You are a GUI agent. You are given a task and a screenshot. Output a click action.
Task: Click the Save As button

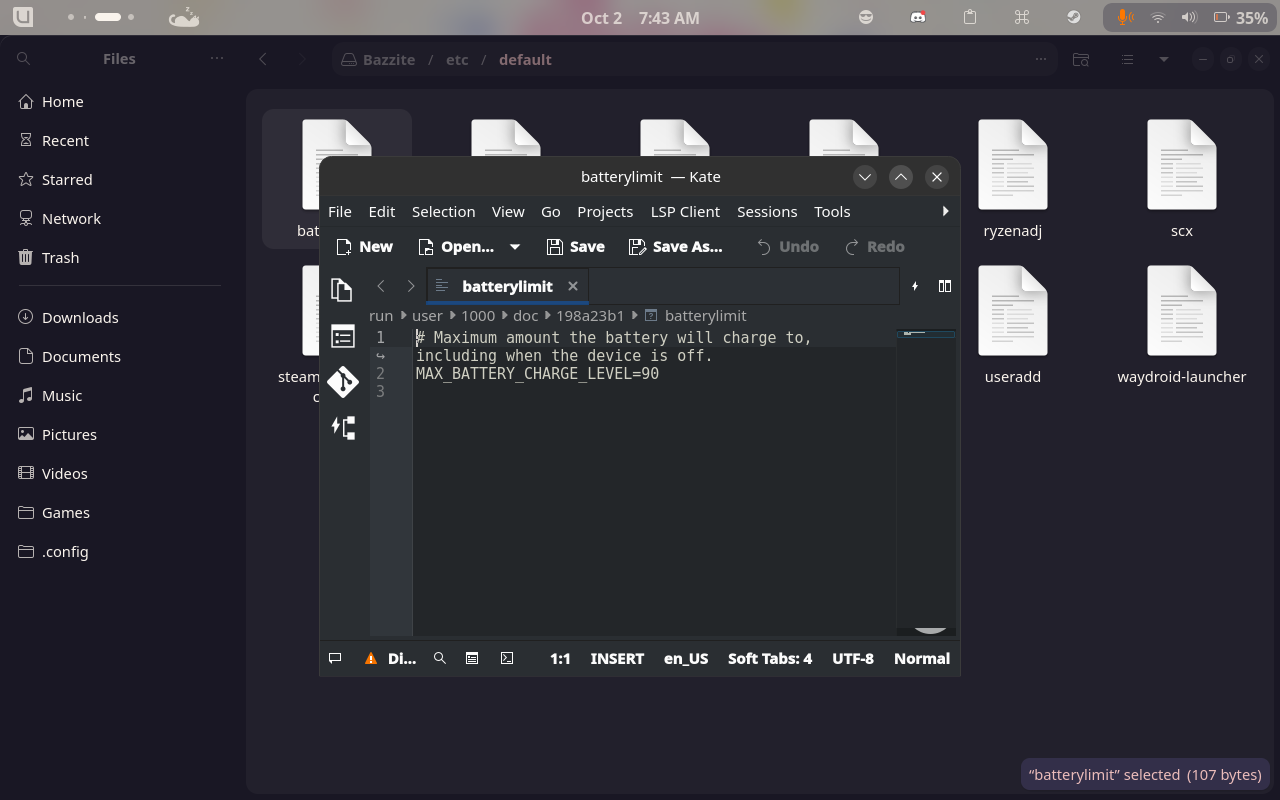(x=675, y=246)
